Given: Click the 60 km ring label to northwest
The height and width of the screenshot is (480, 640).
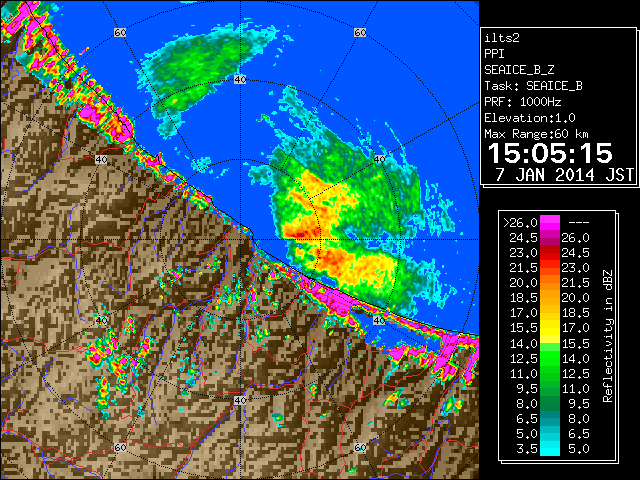Looking at the screenshot, I should (120, 32).
